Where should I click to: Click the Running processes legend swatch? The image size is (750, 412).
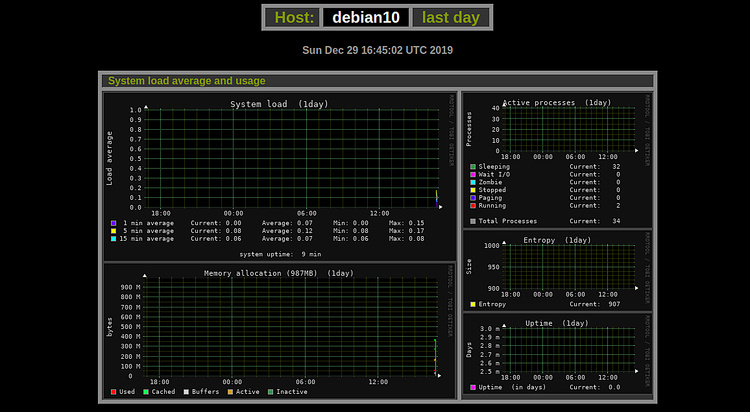coord(473,205)
